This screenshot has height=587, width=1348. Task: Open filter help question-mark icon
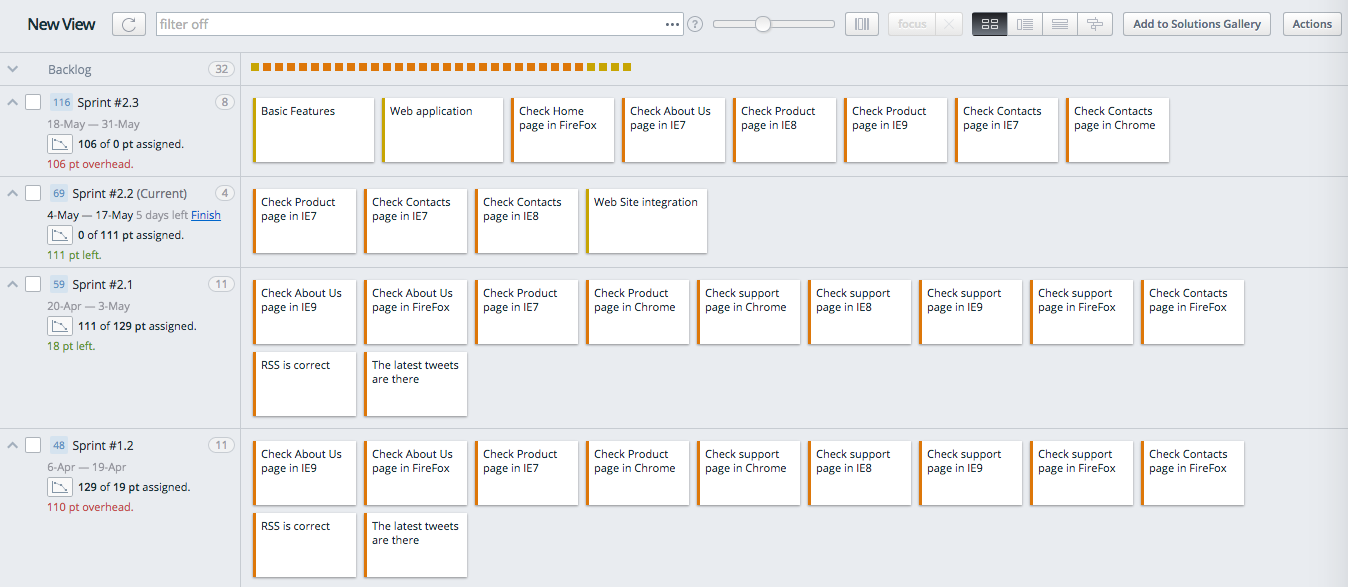tap(695, 24)
